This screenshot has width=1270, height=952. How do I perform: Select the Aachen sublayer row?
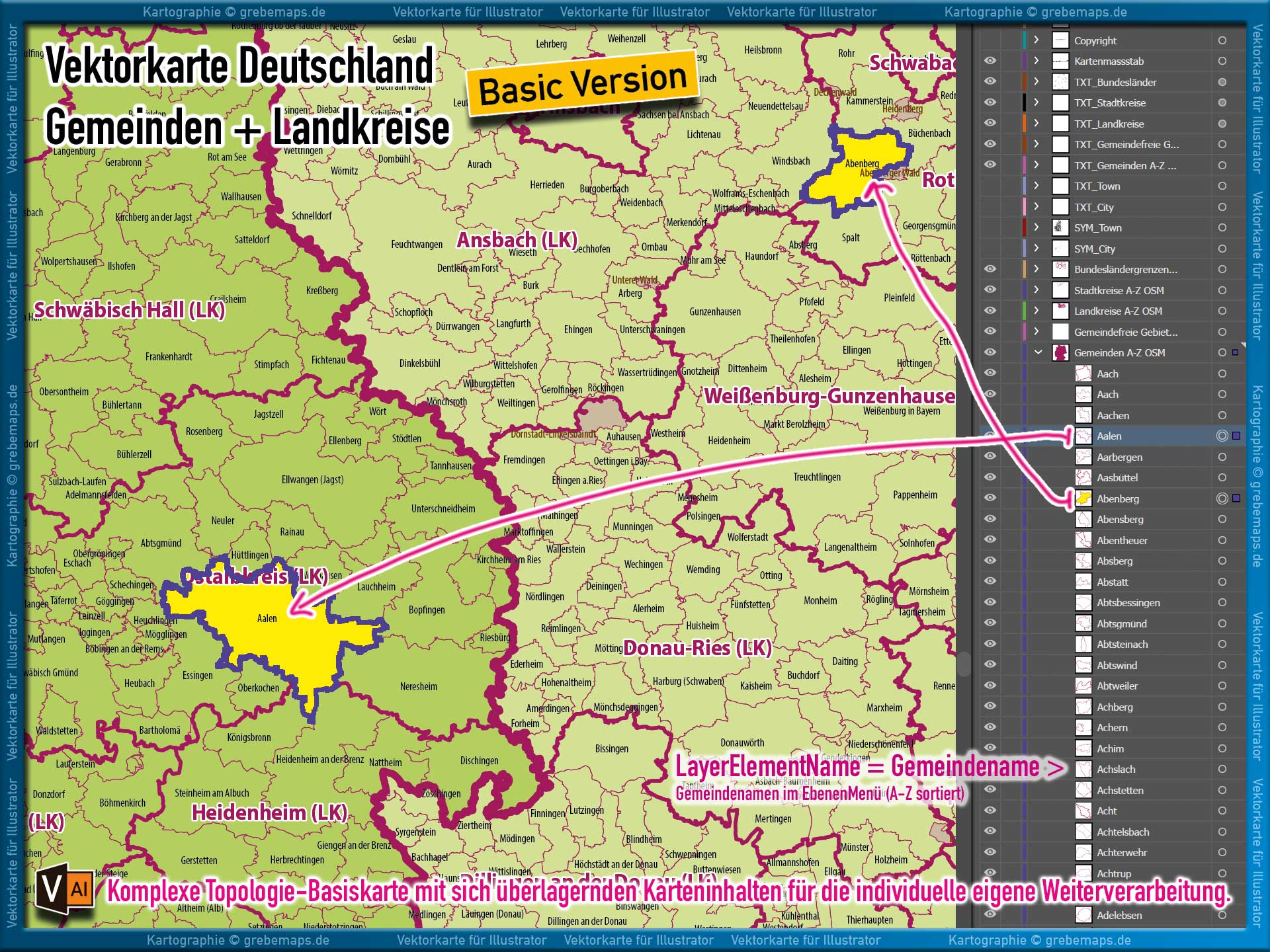pos(1111,415)
